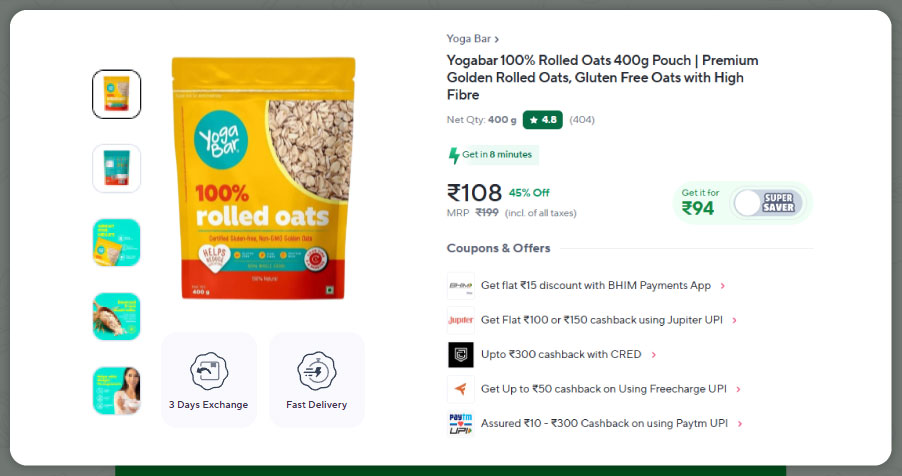Click the BHIM Payments App logo icon
This screenshot has width=902, height=476.
click(x=460, y=286)
